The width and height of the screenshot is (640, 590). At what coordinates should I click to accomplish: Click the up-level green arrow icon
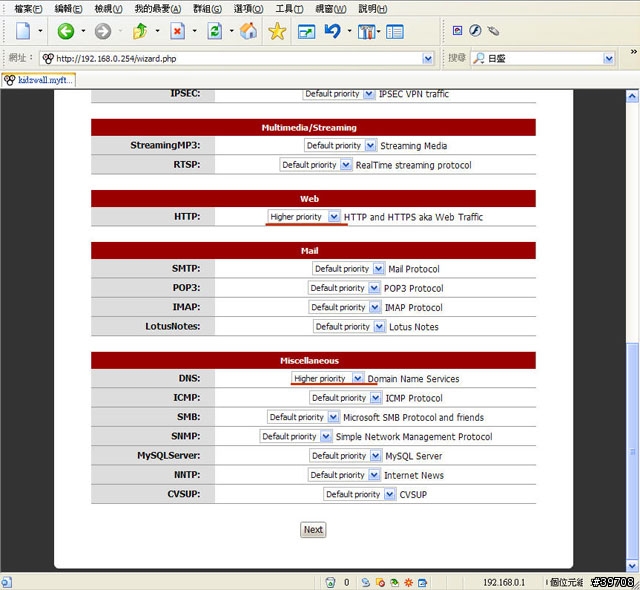pyautogui.click(x=140, y=31)
